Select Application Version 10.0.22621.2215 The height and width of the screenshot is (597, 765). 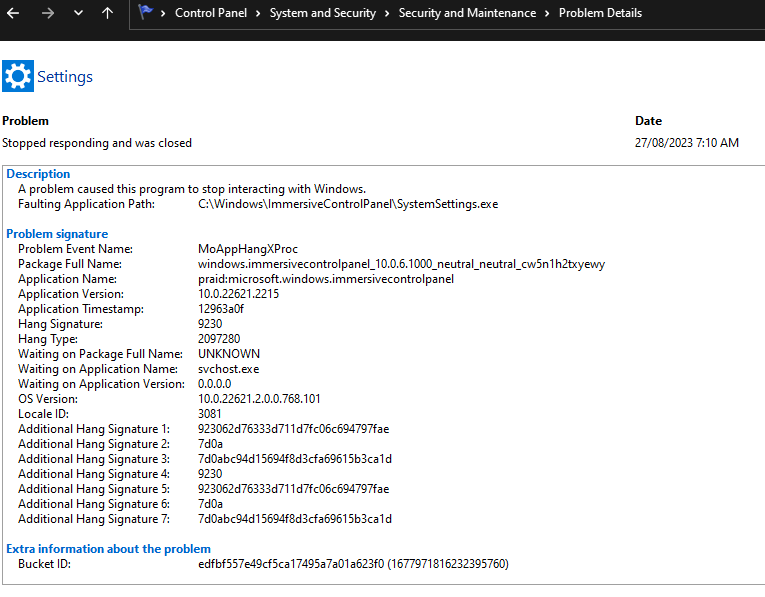point(239,294)
